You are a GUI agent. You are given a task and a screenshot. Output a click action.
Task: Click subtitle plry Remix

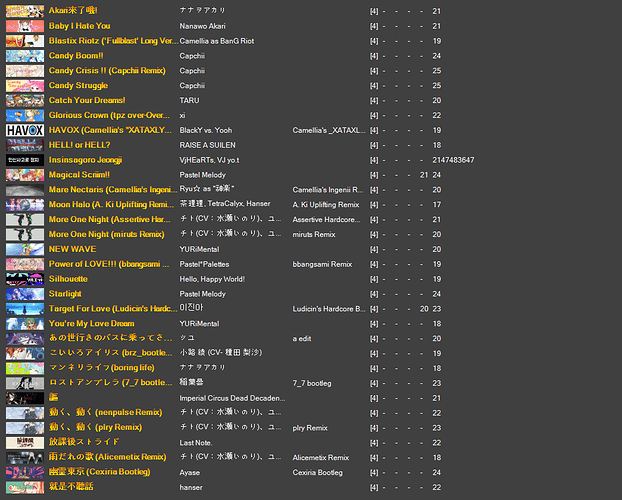pos(310,428)
